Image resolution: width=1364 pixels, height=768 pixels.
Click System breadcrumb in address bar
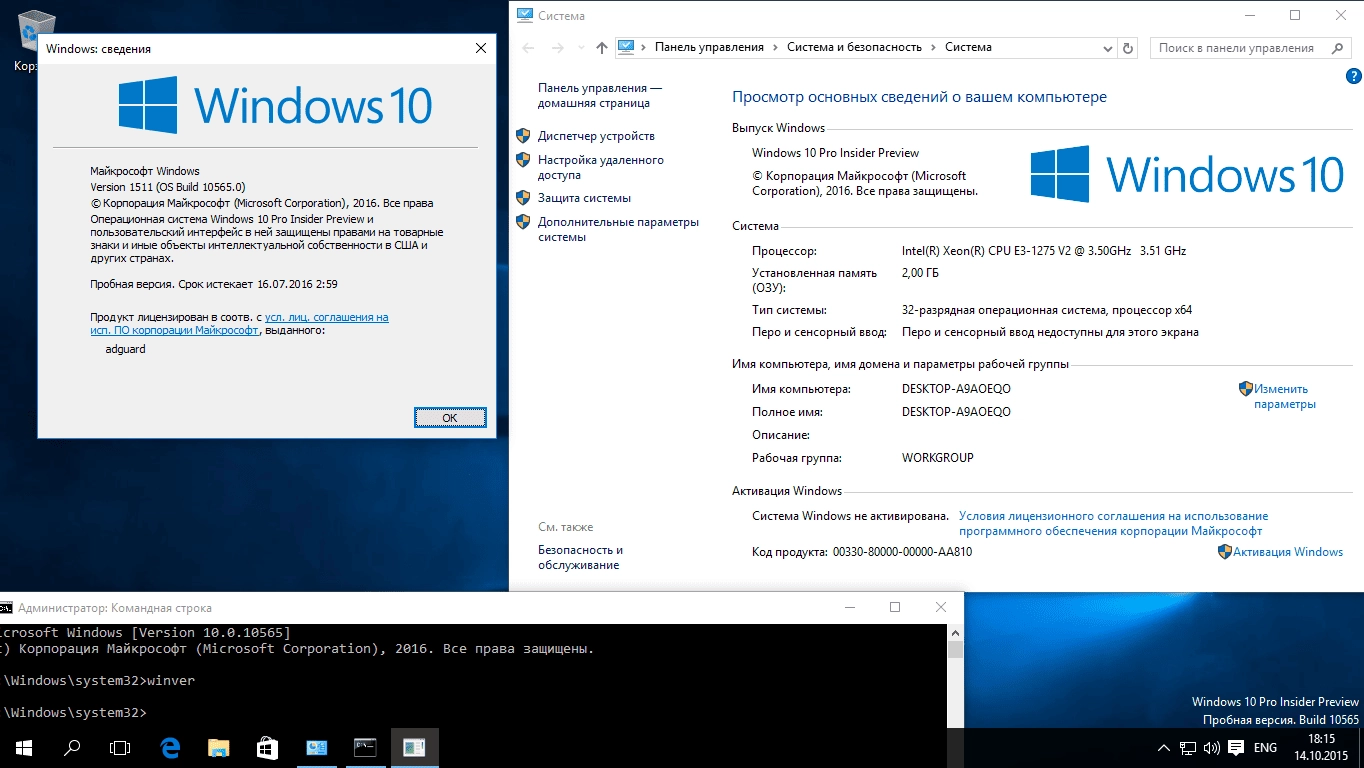(968, 47)
